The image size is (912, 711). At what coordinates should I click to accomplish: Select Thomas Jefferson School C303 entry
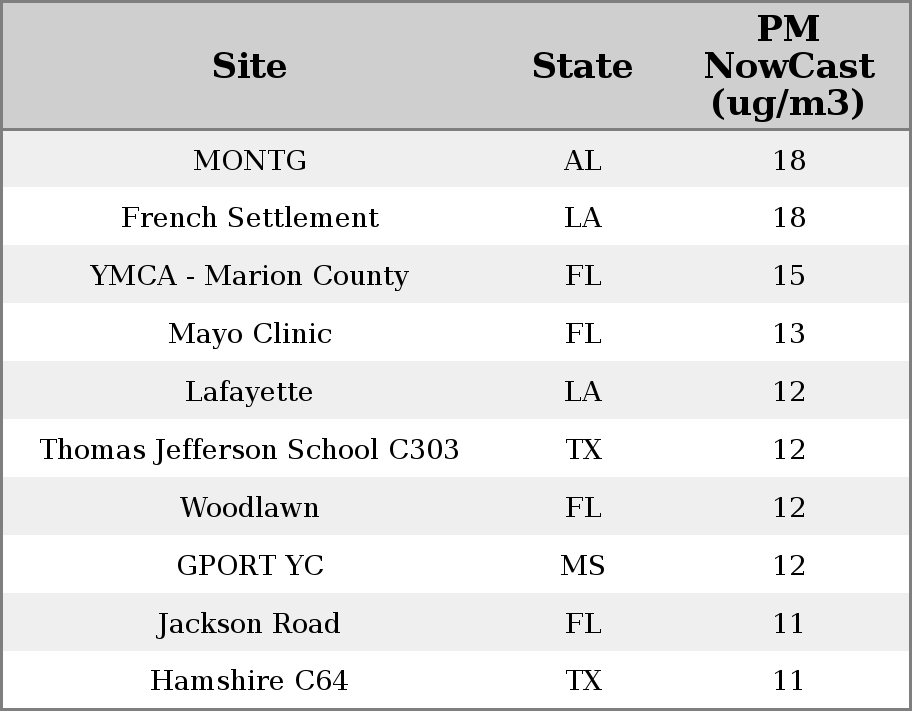[249, 450]
